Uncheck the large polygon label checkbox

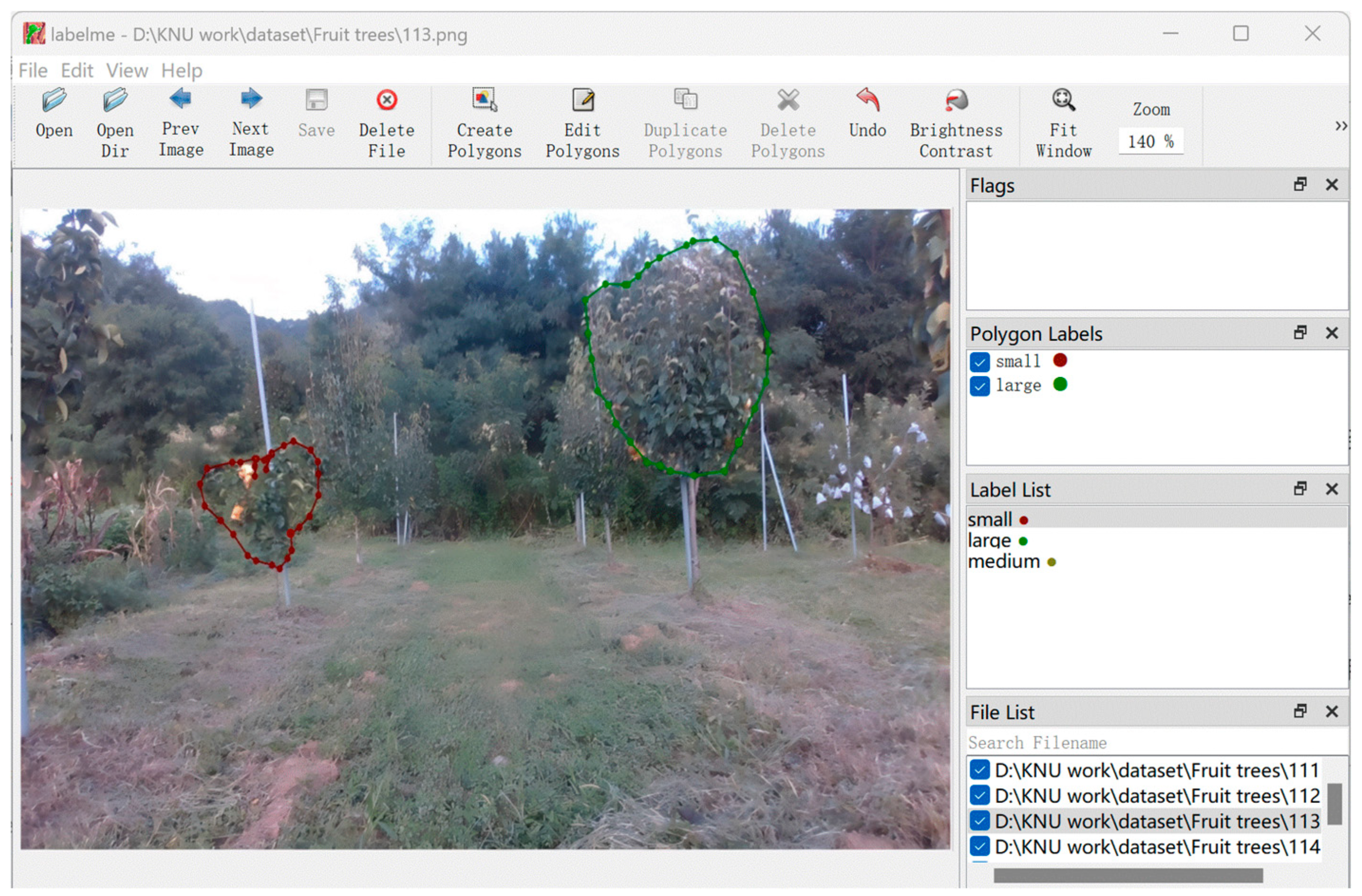click(x=980, y=386)
